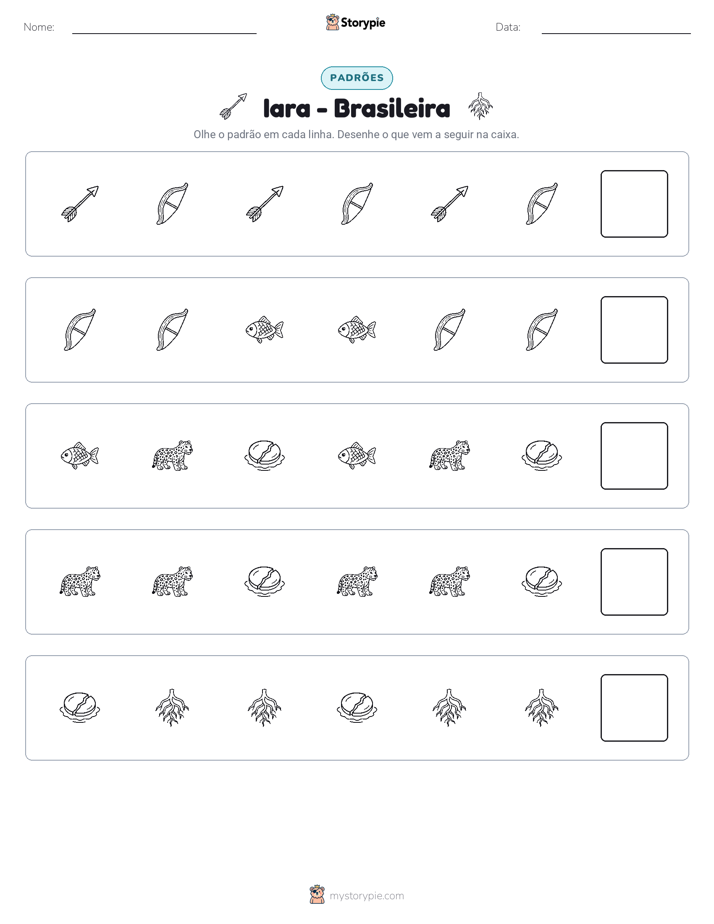Click the Data input line
The image size is (714, 924).
[616, 29]
